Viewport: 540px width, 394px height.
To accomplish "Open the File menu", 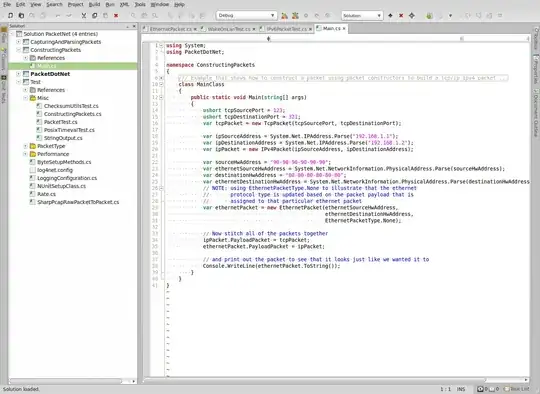I will pyautogui.click(x=7, y=4).
